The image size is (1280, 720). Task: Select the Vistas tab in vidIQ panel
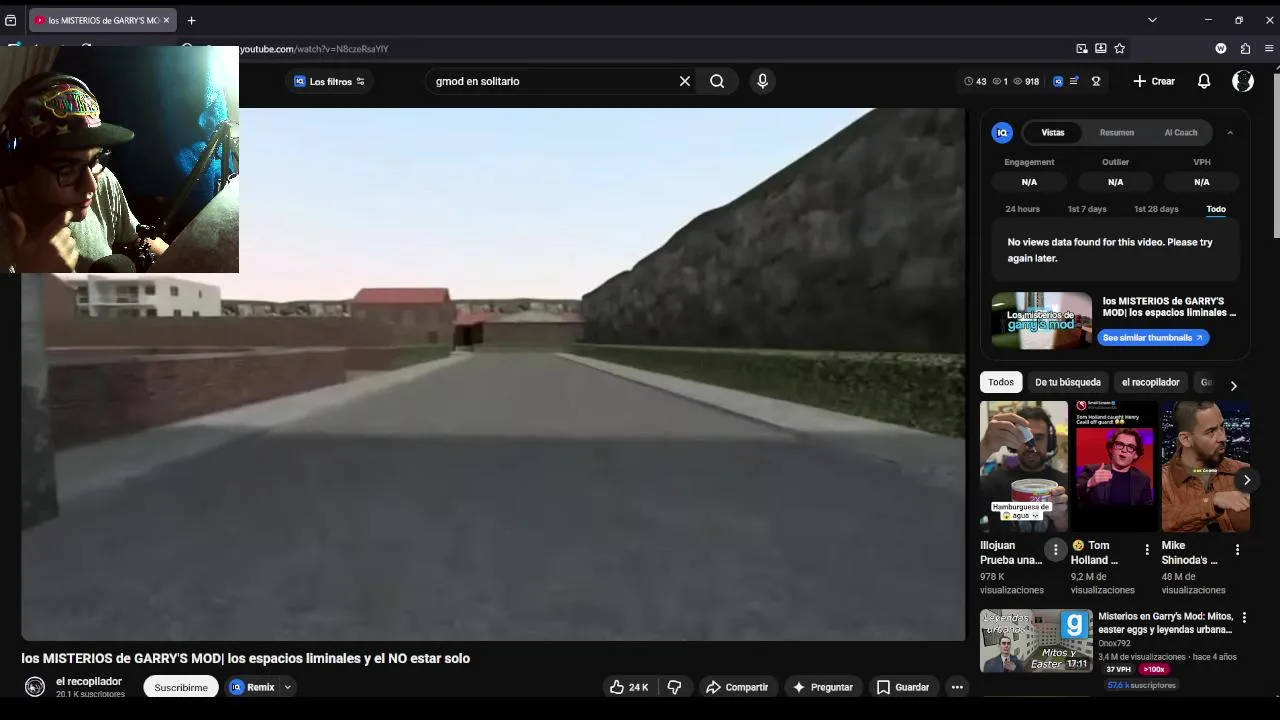1053,132
